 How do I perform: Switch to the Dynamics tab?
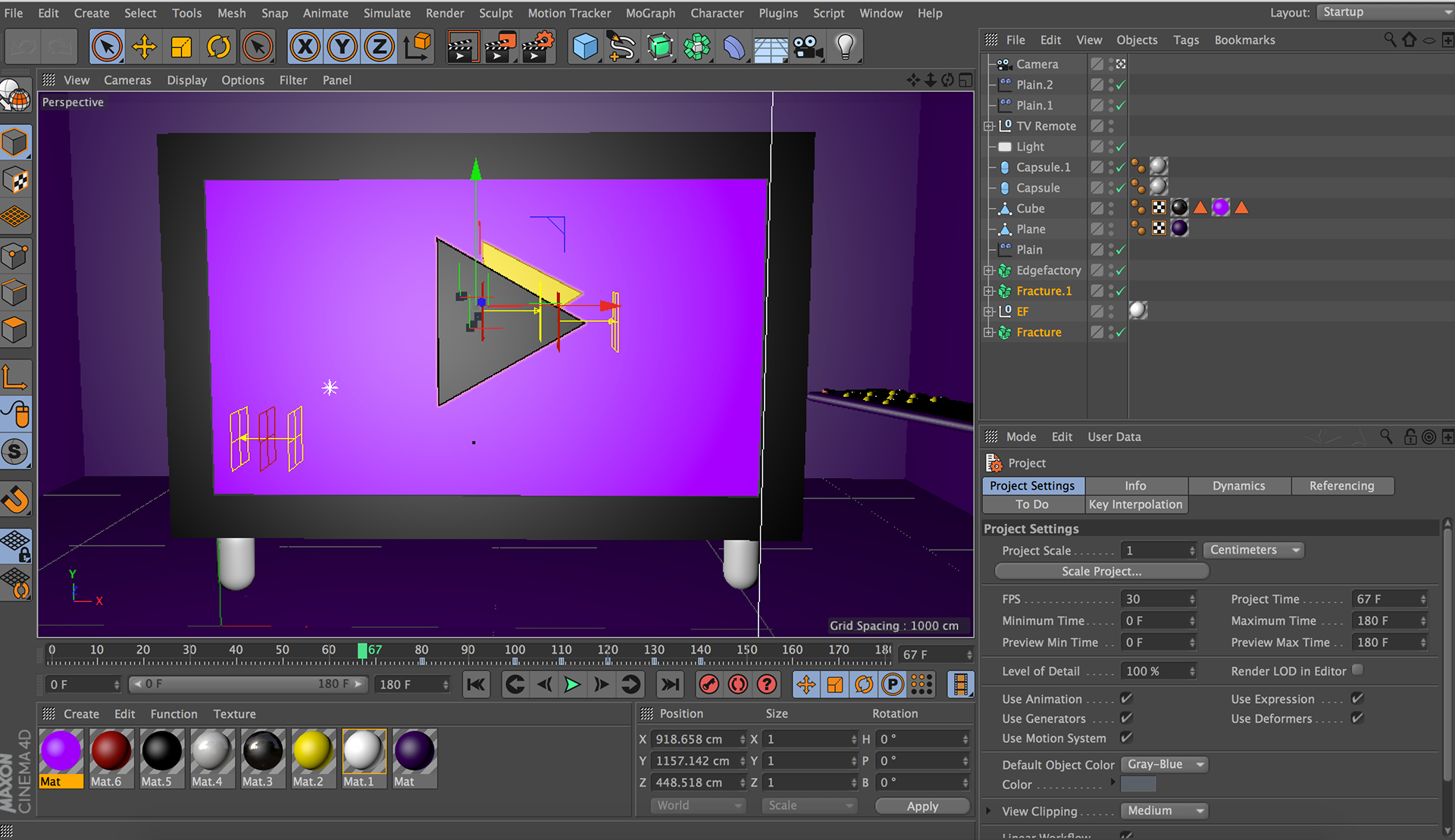tap(1238, 486)
